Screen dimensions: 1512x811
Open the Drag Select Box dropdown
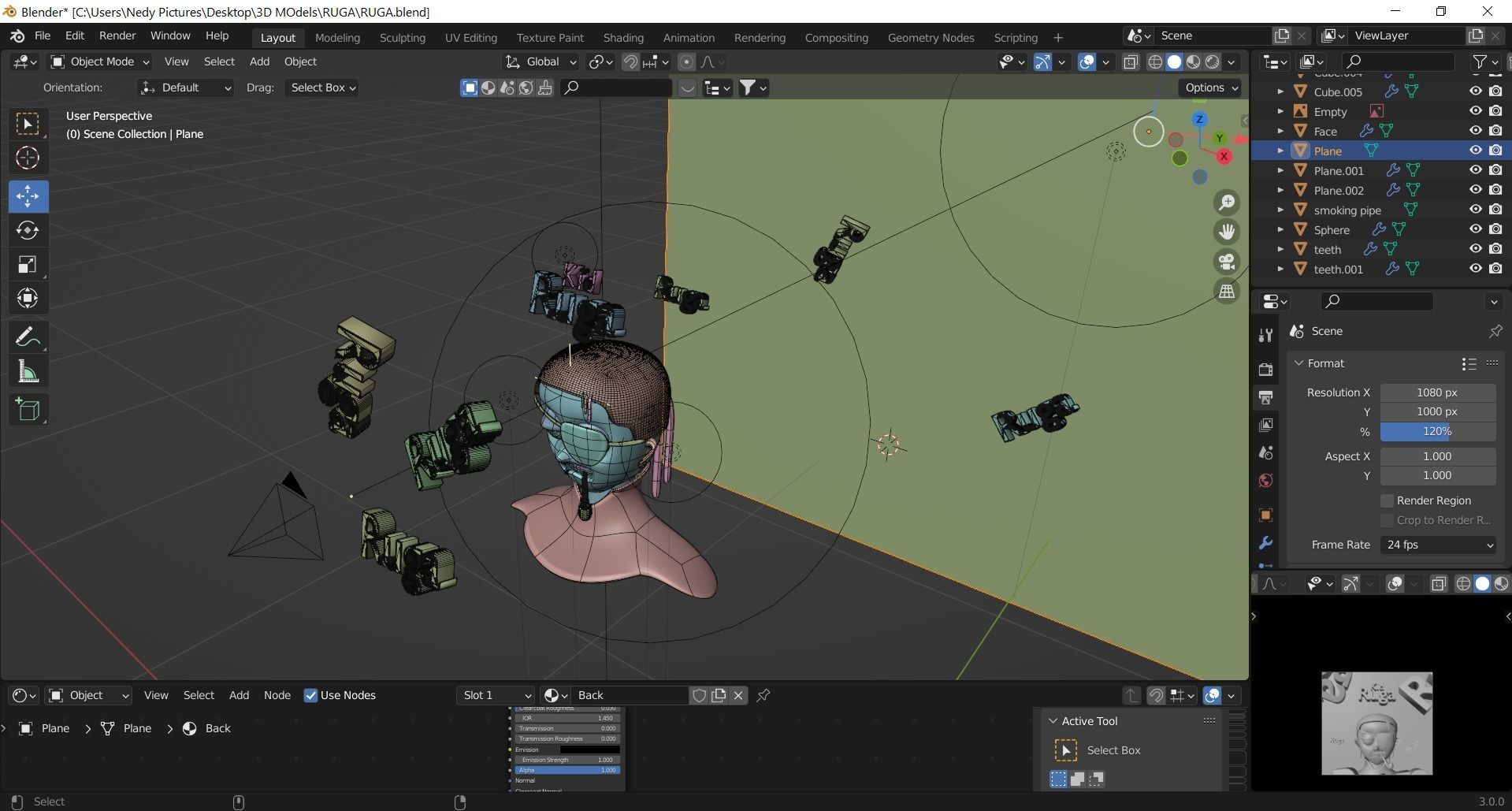322,87
